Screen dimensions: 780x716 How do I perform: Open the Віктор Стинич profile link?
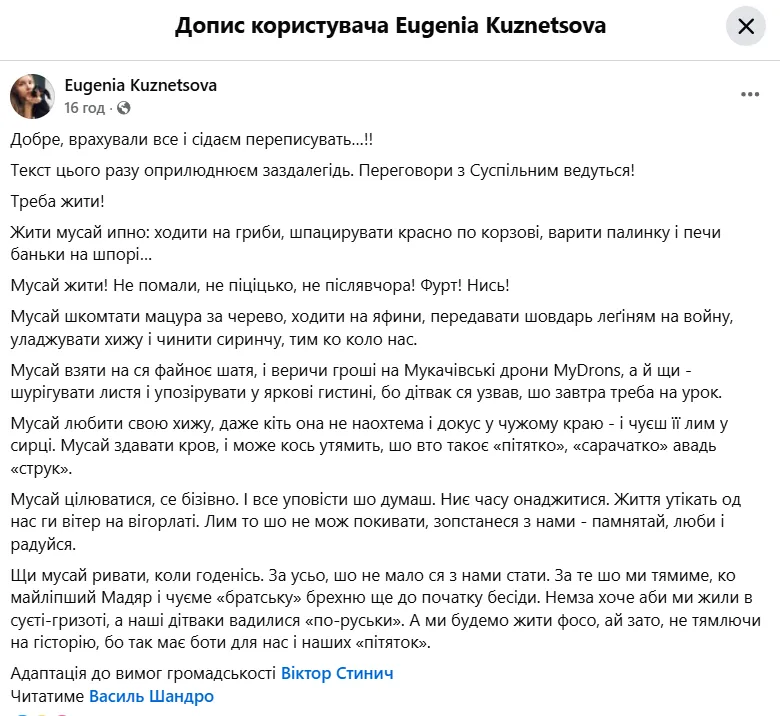337,673
